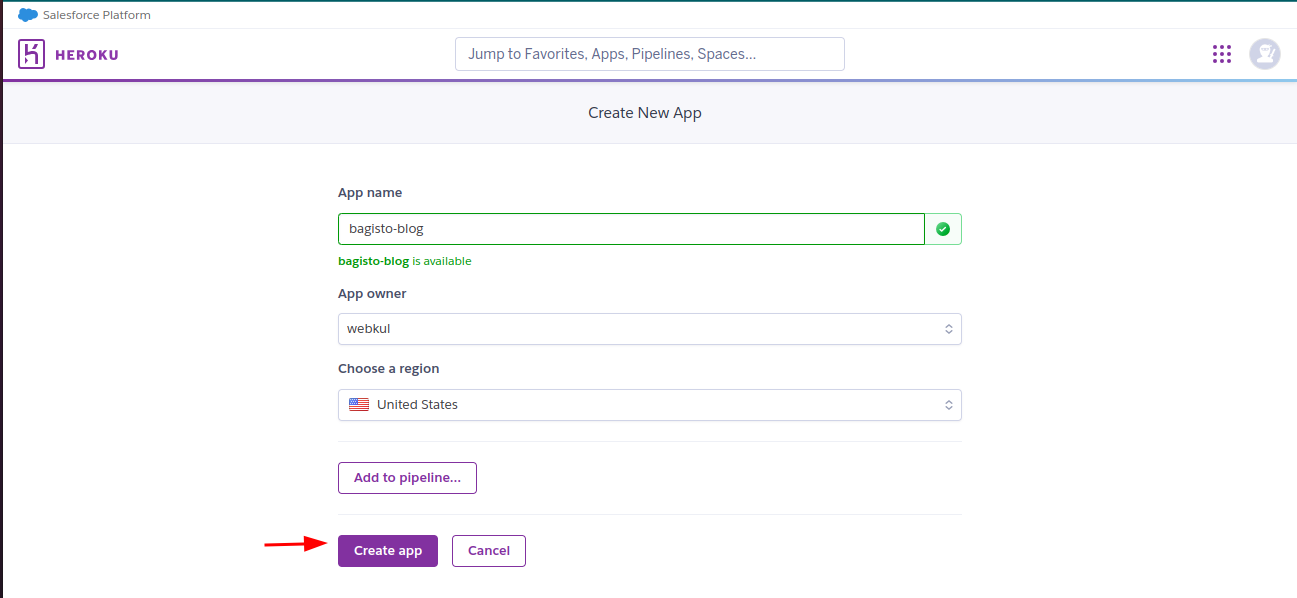Image resolution: width=1297 pixels, height=598 pixels.
Task: Click the green availability checkmark icon
Action: [943, 229]
